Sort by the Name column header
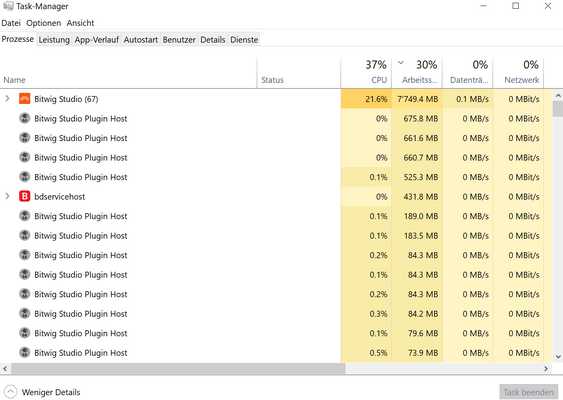Screen dimensions: 563x400 pyautogui.click(x=128, y=73)
